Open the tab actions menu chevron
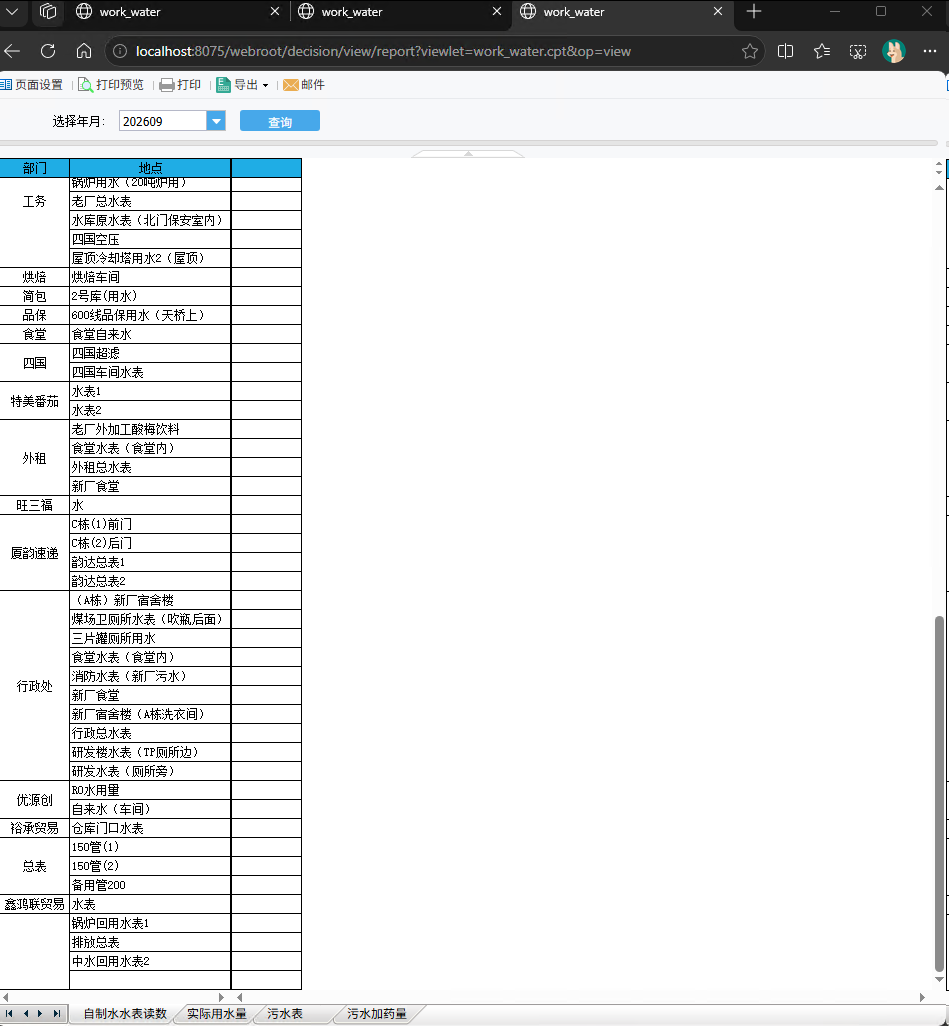The height and width of the screenshot is (1026, 949). (12, 12)
